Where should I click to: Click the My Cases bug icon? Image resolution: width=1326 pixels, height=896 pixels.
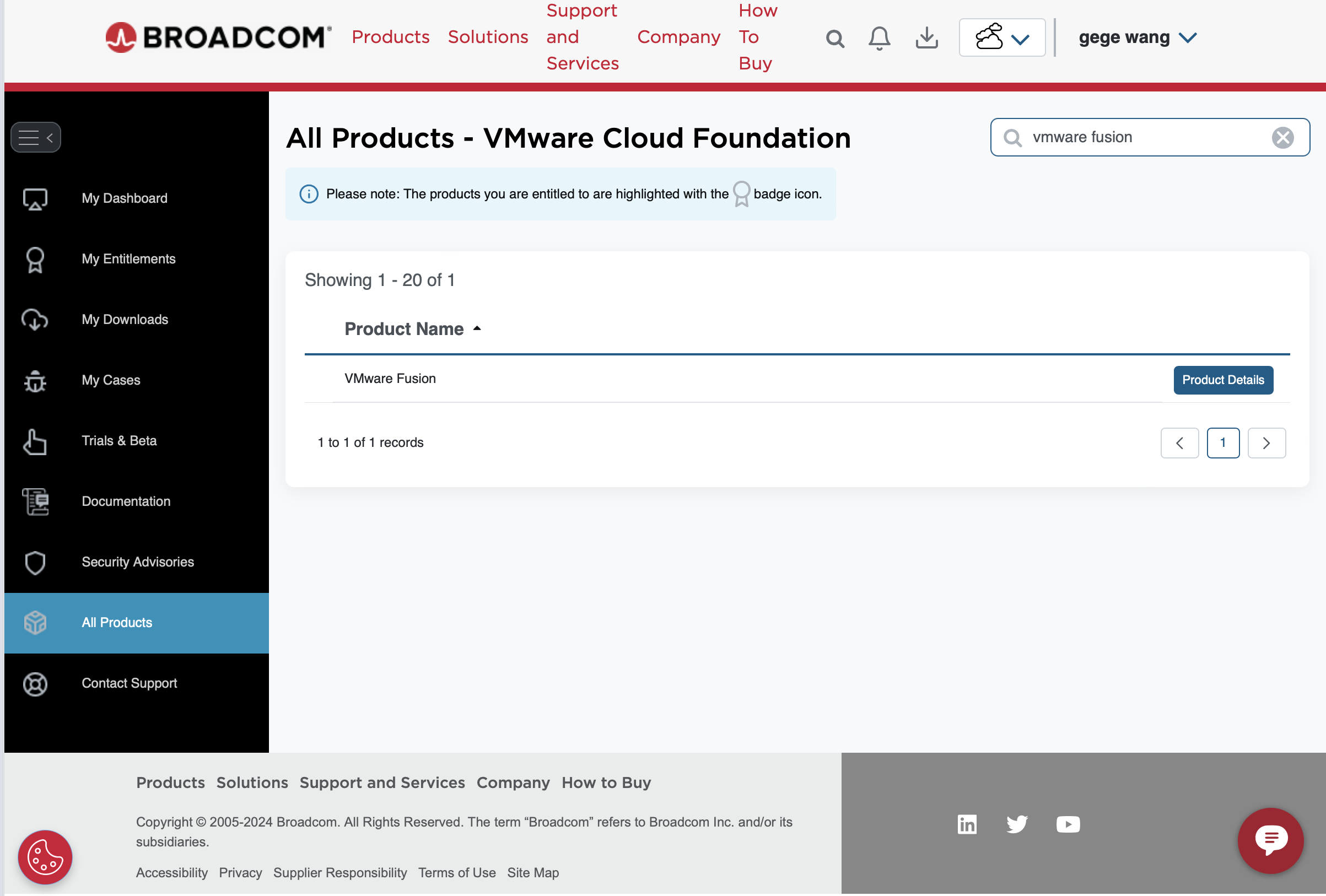(x=35, y=380)
